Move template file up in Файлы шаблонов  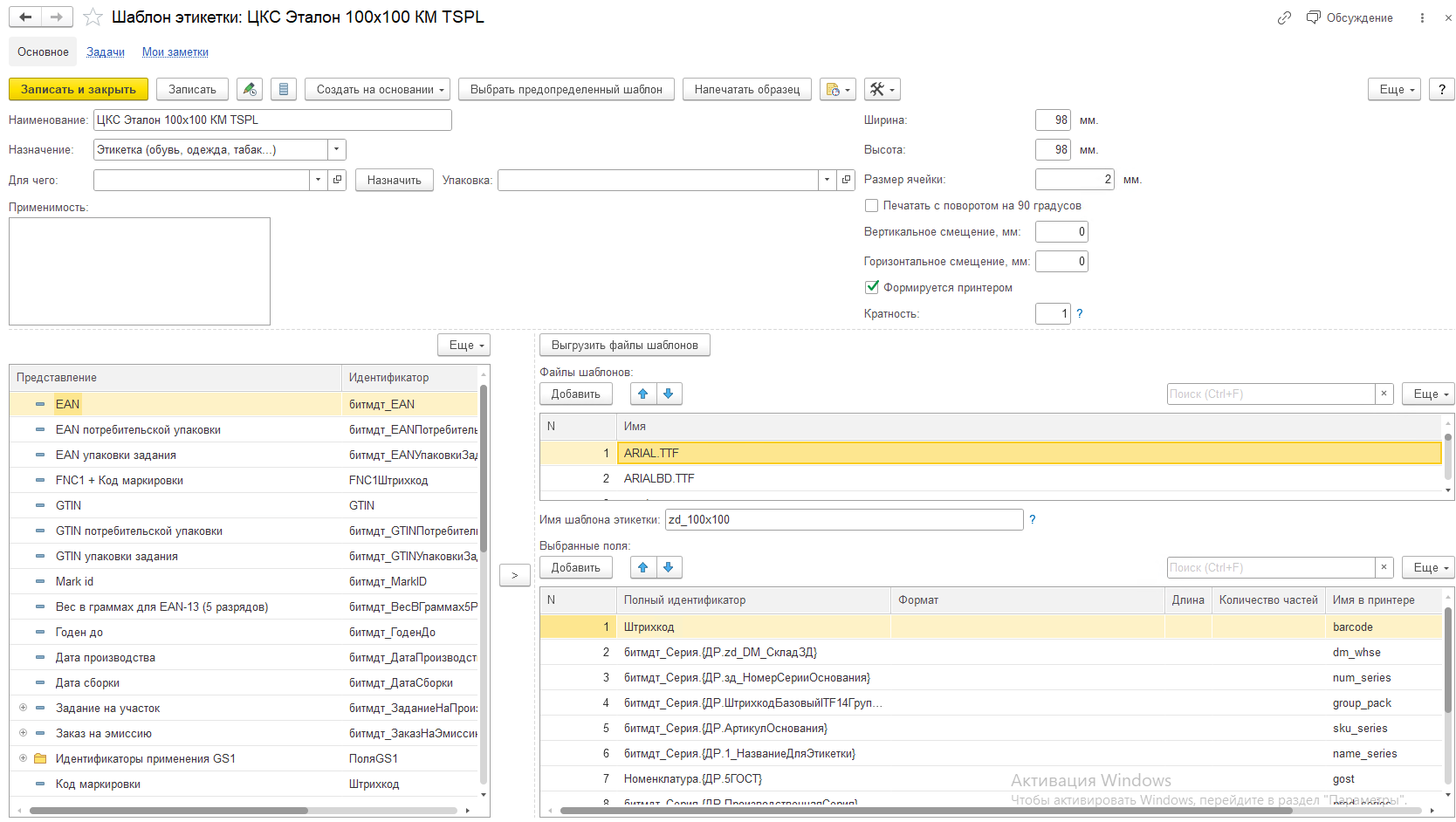click(643, 394)
